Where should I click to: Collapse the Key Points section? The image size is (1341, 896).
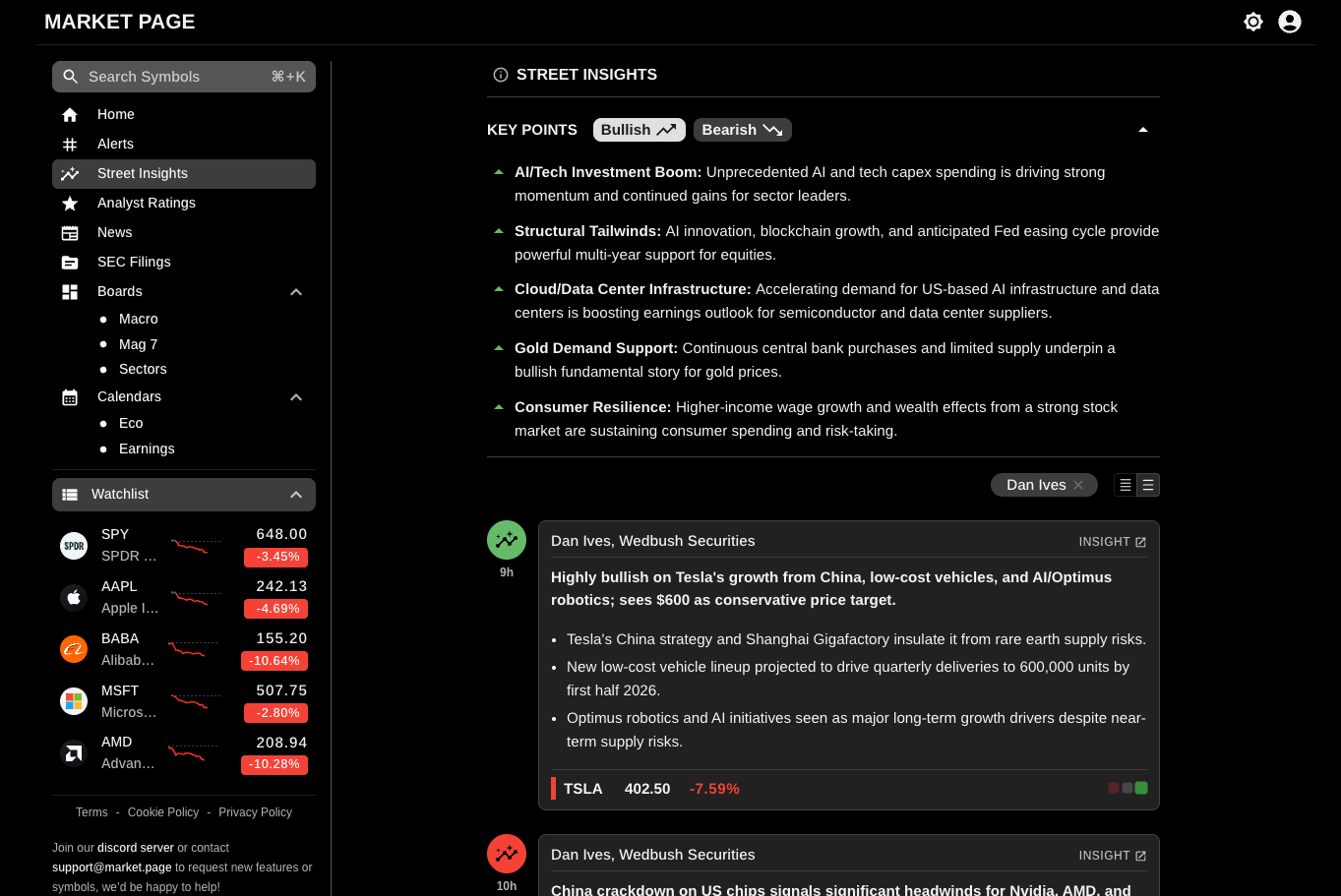pos(1143,130)
